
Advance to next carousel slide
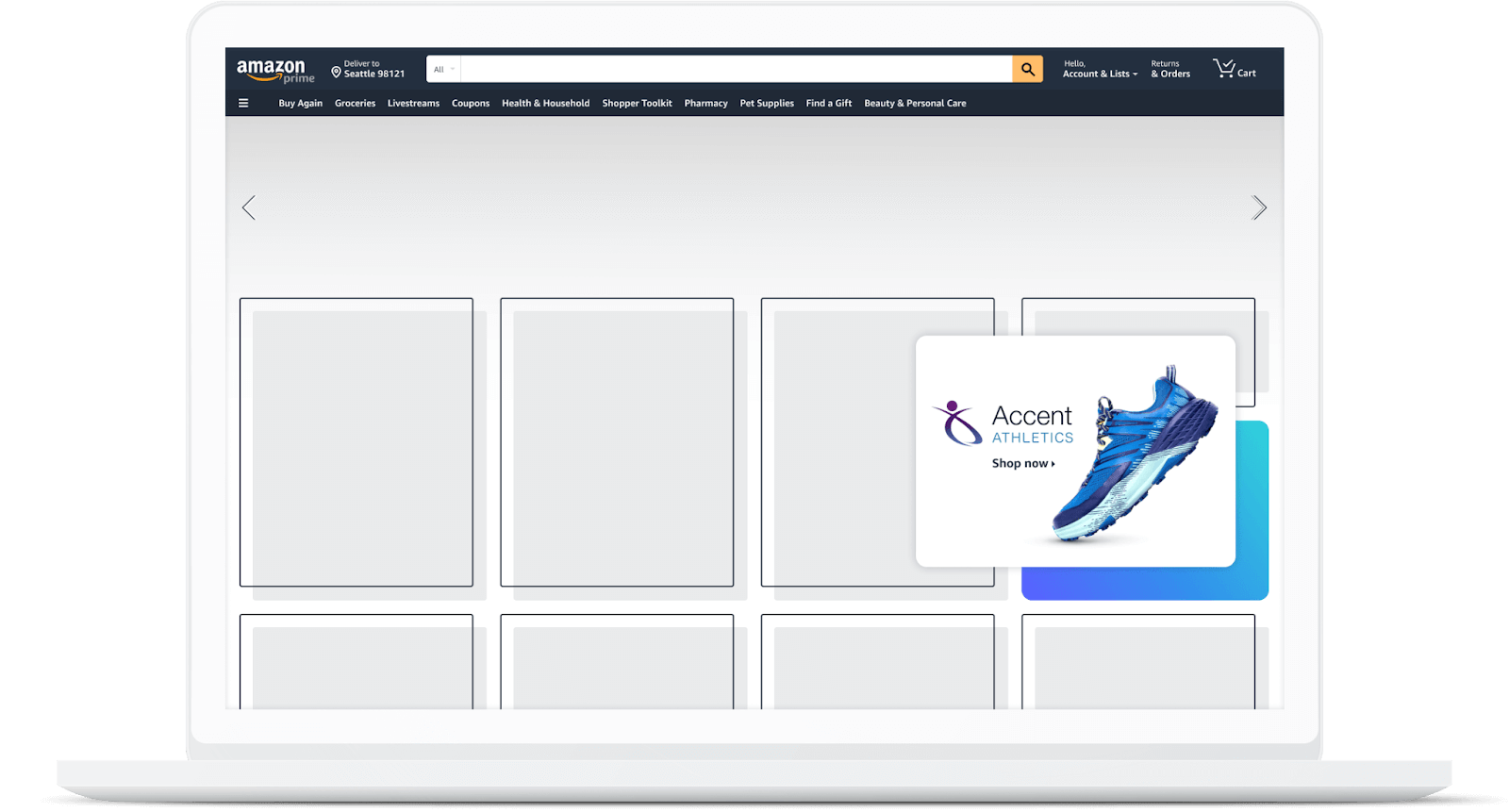coord(1258,207)
